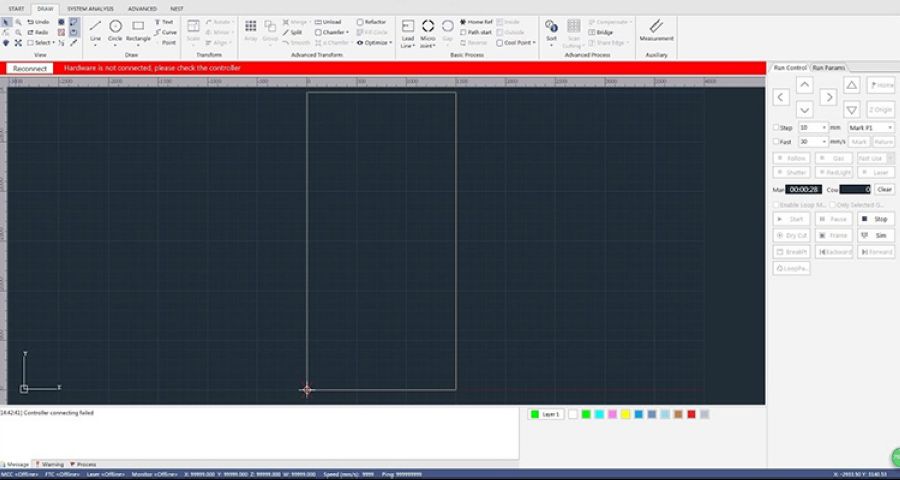Expand the Step distance combo box

(x=824, y=128)
